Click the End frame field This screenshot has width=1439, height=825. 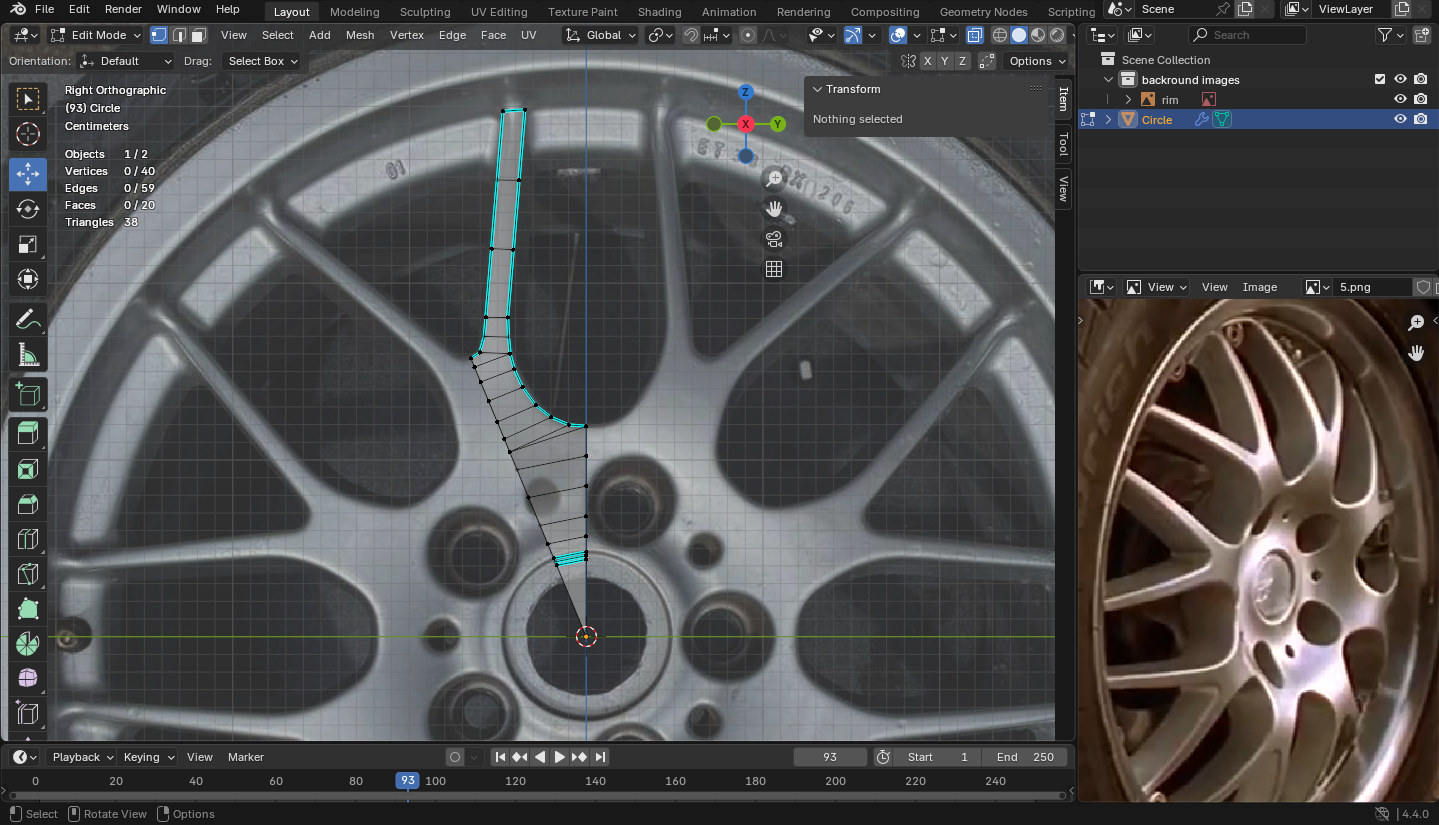1025,757
